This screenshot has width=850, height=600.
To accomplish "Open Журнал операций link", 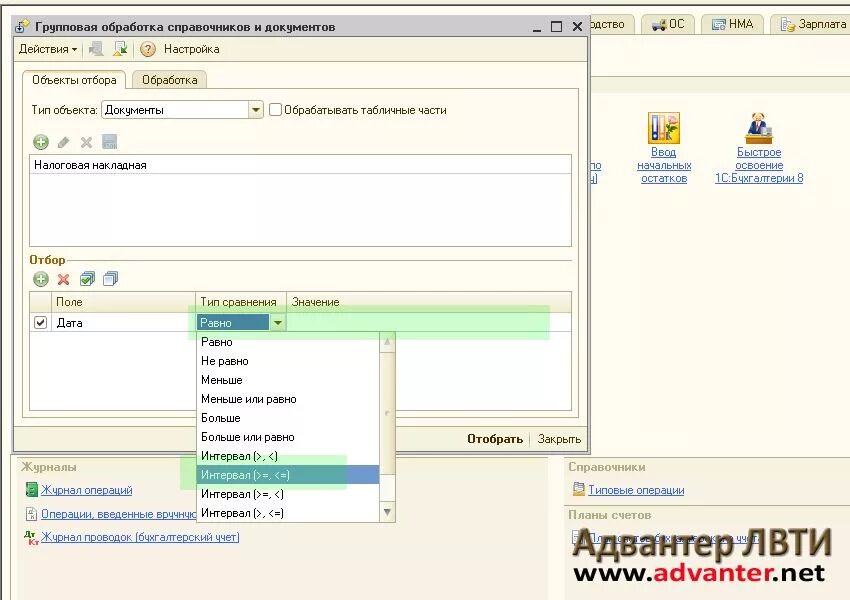I will tap(87, 490).
